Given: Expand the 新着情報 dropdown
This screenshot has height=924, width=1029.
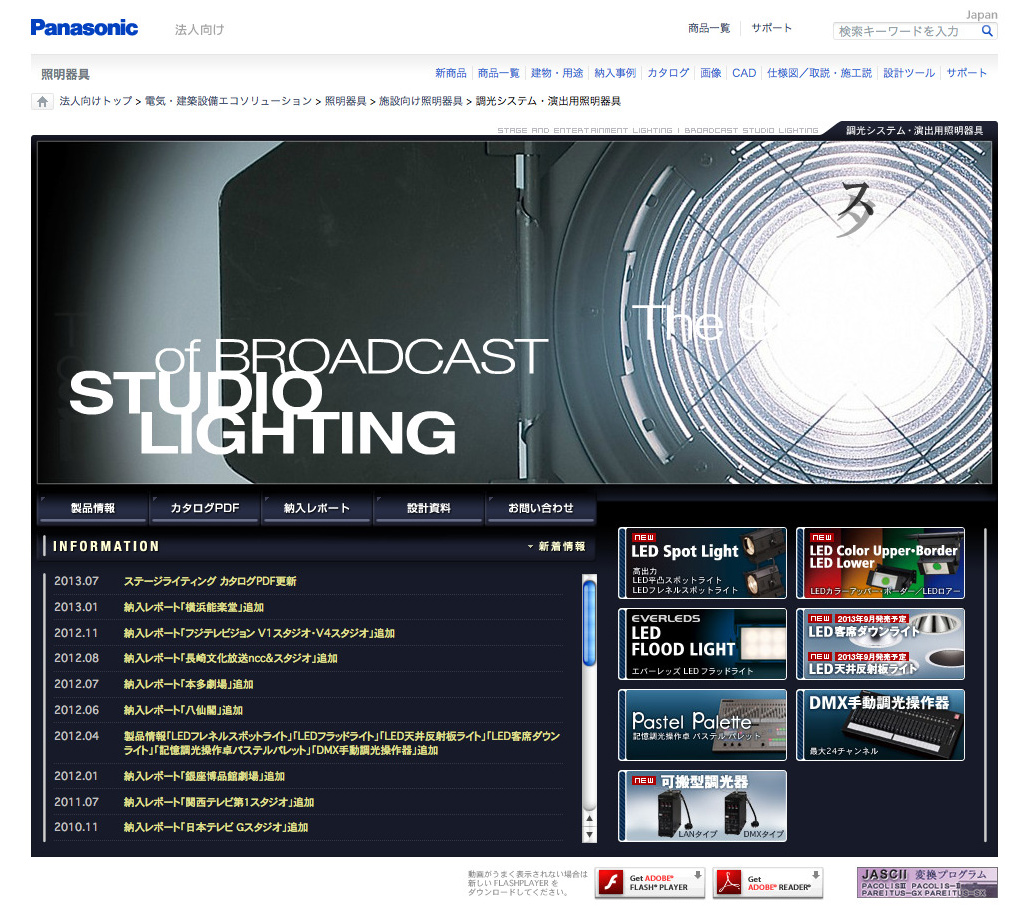Looking at the screenshot, I should click(x=557, y=547).
